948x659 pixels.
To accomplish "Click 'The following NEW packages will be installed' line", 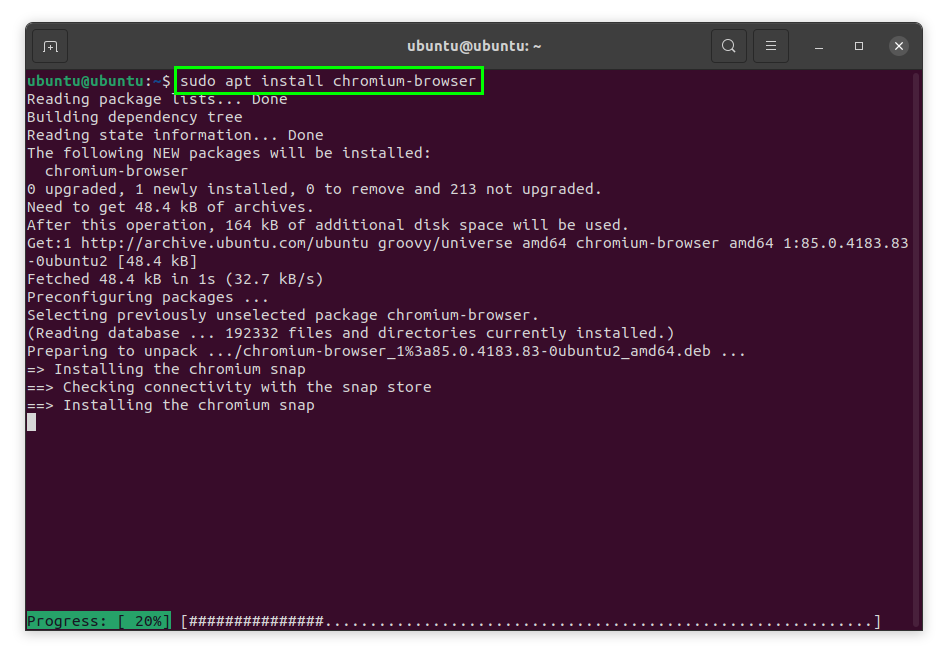I will [229, 153].
